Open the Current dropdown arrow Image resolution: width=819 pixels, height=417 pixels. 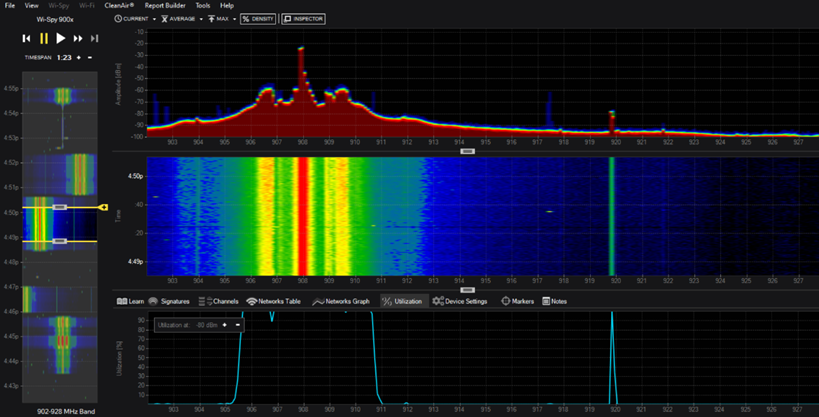tap(154, 19)
